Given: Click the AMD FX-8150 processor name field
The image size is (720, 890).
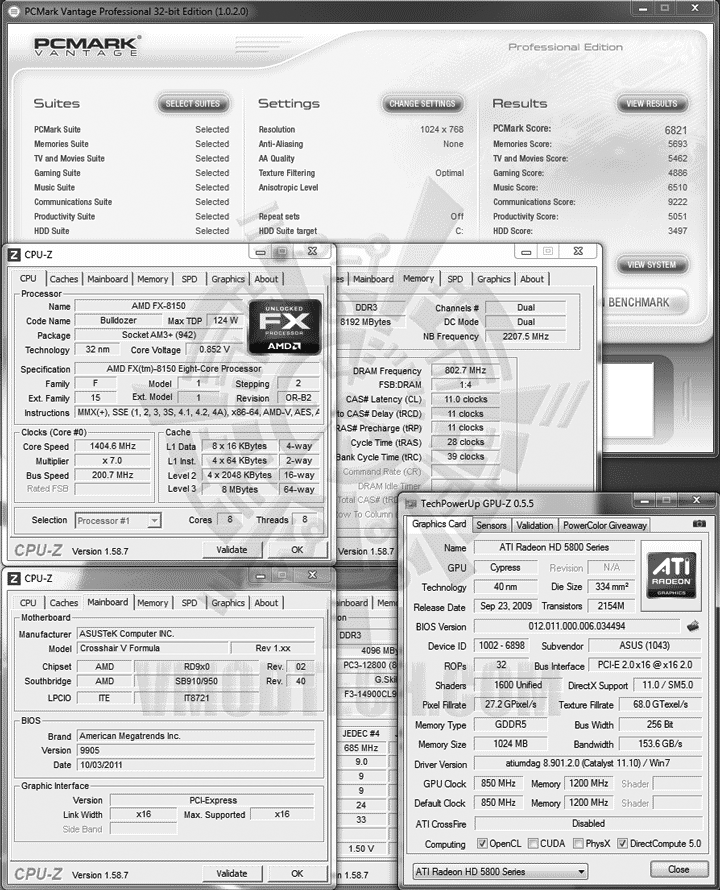Looking at the screenshot, I should (x=158, y=306).
